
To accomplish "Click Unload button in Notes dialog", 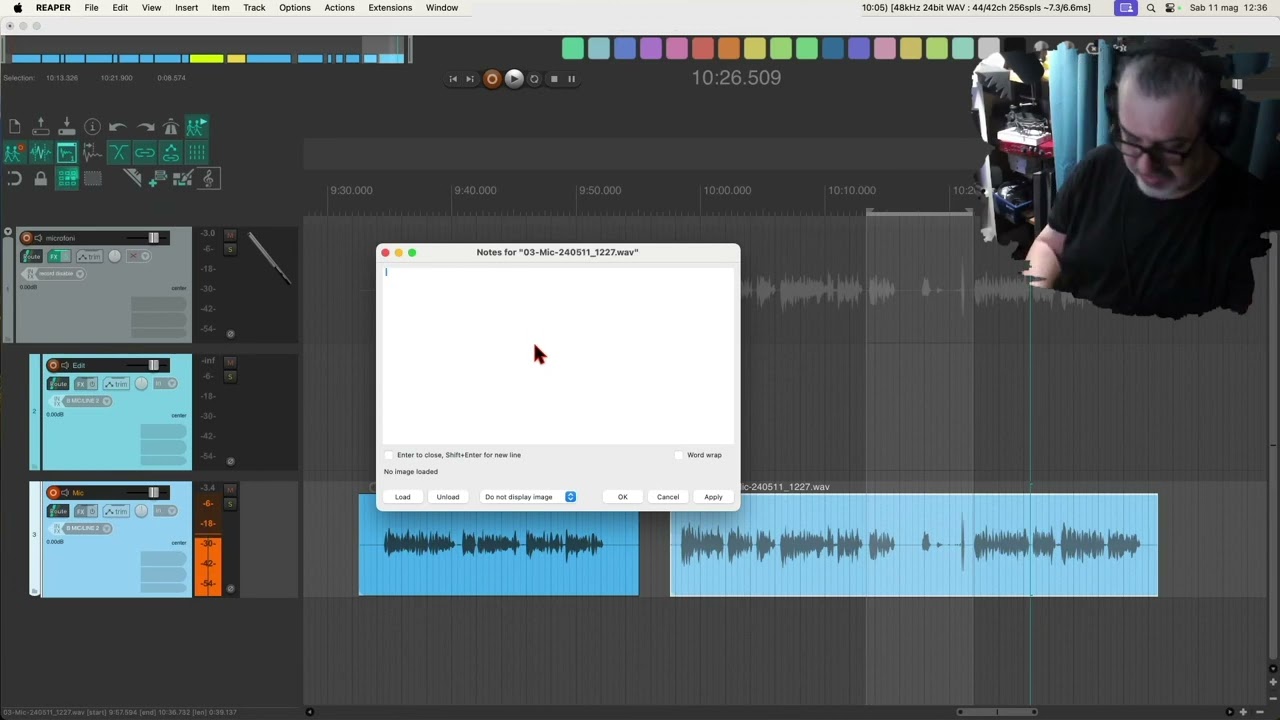I will point(448,497).
